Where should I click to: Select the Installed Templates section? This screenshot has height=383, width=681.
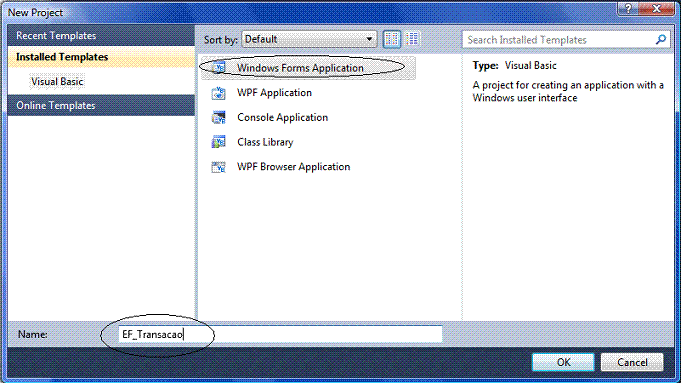(101, 57)
